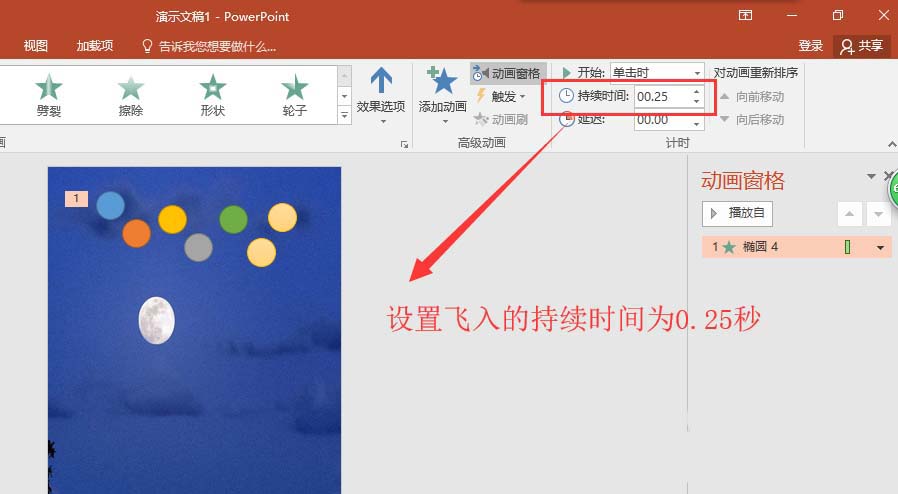Select 椭圆 4 animation entry
The image size is (898, 494).
(796, 247)
